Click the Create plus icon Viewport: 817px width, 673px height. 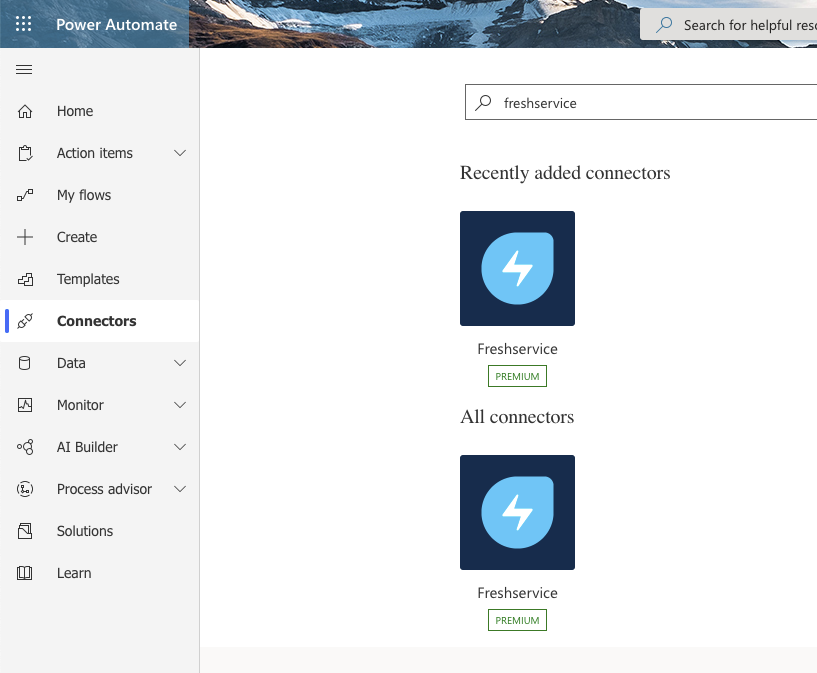(24, 237)
